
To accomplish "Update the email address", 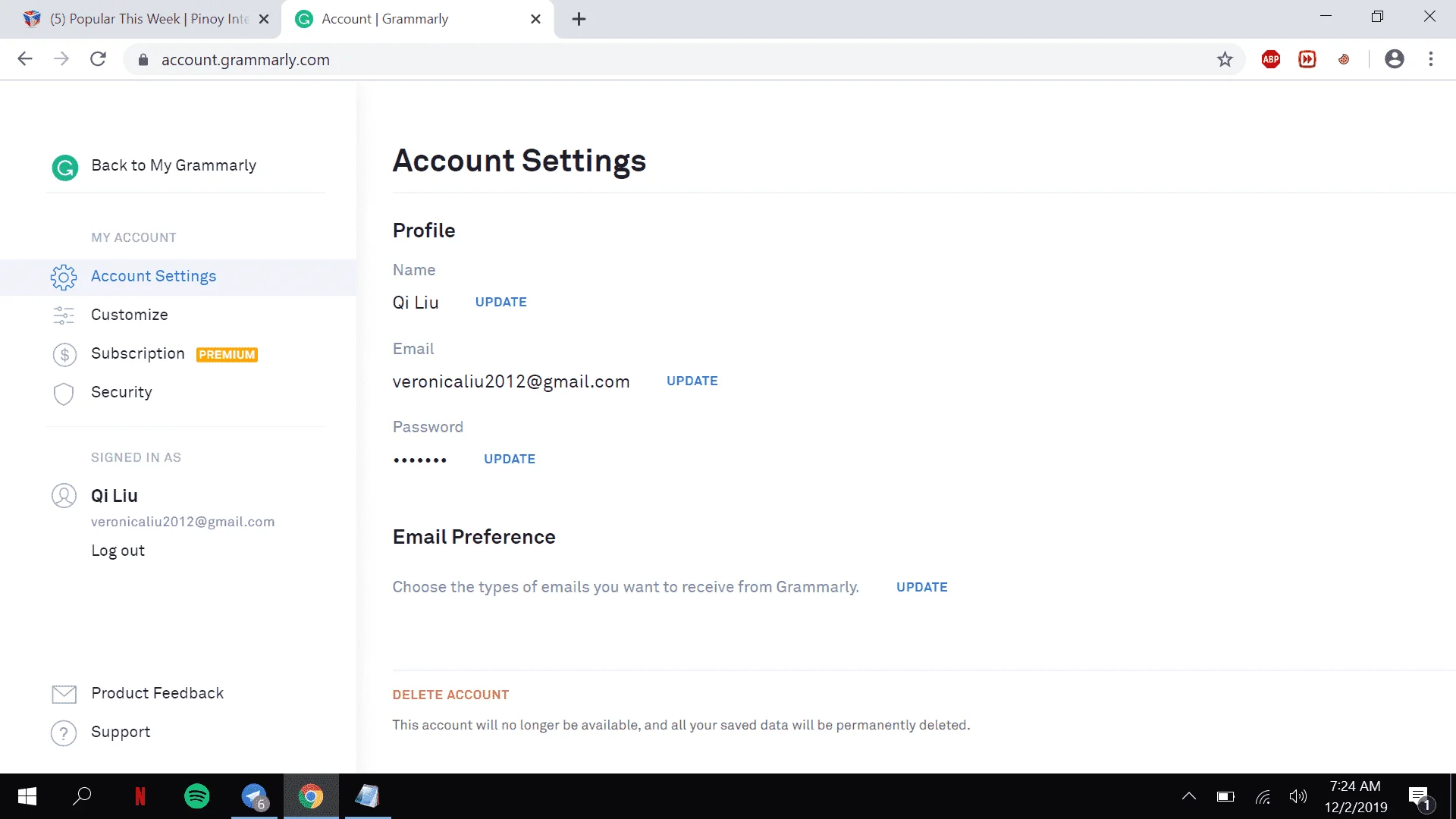I will click(x=692, y=381).
